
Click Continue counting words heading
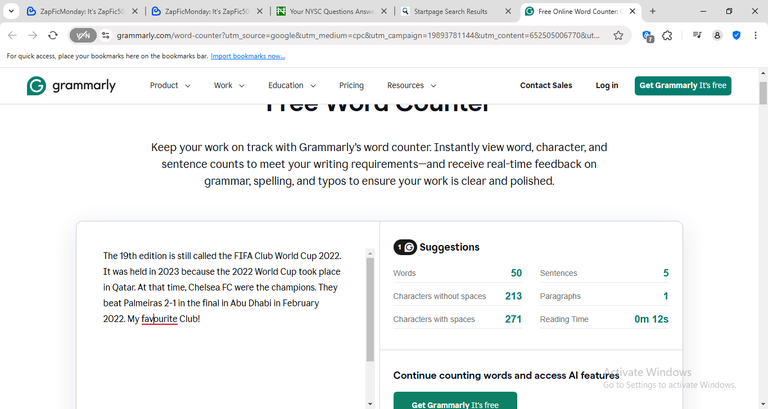(x=506, y=375)
